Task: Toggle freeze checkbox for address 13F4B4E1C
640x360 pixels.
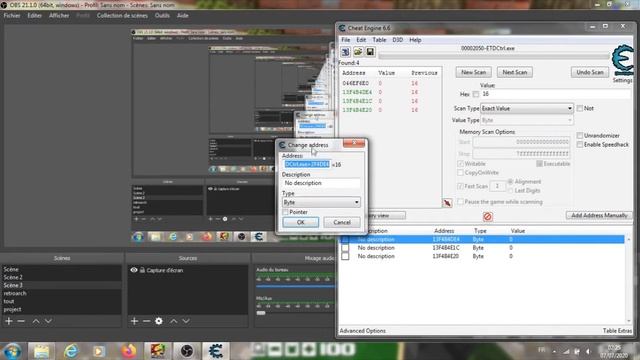Action: [x=345, y=248]
